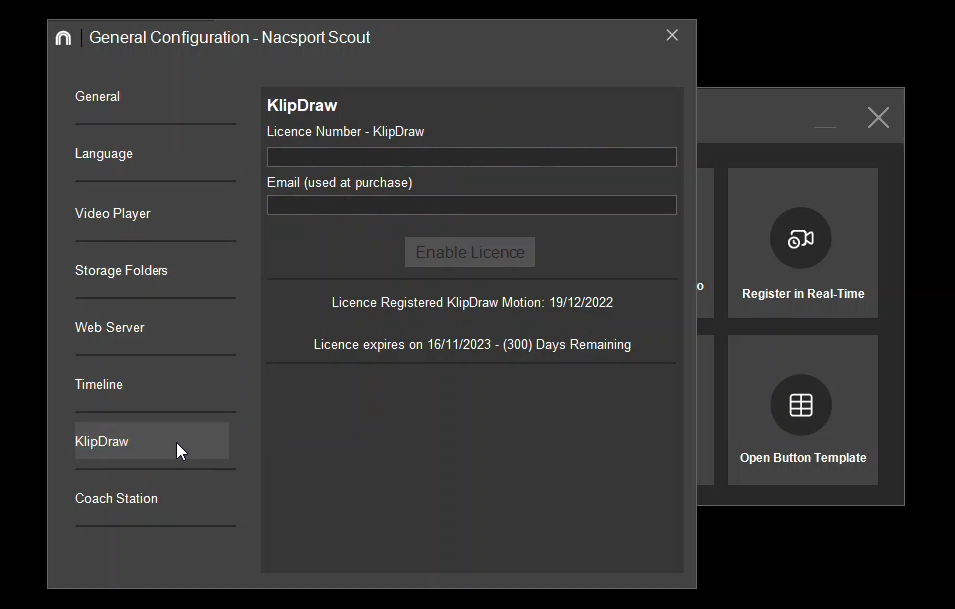This screenshot has width=955, height=609.
Task: Open the Video Player settings section
Action: (x=113, y=213)
